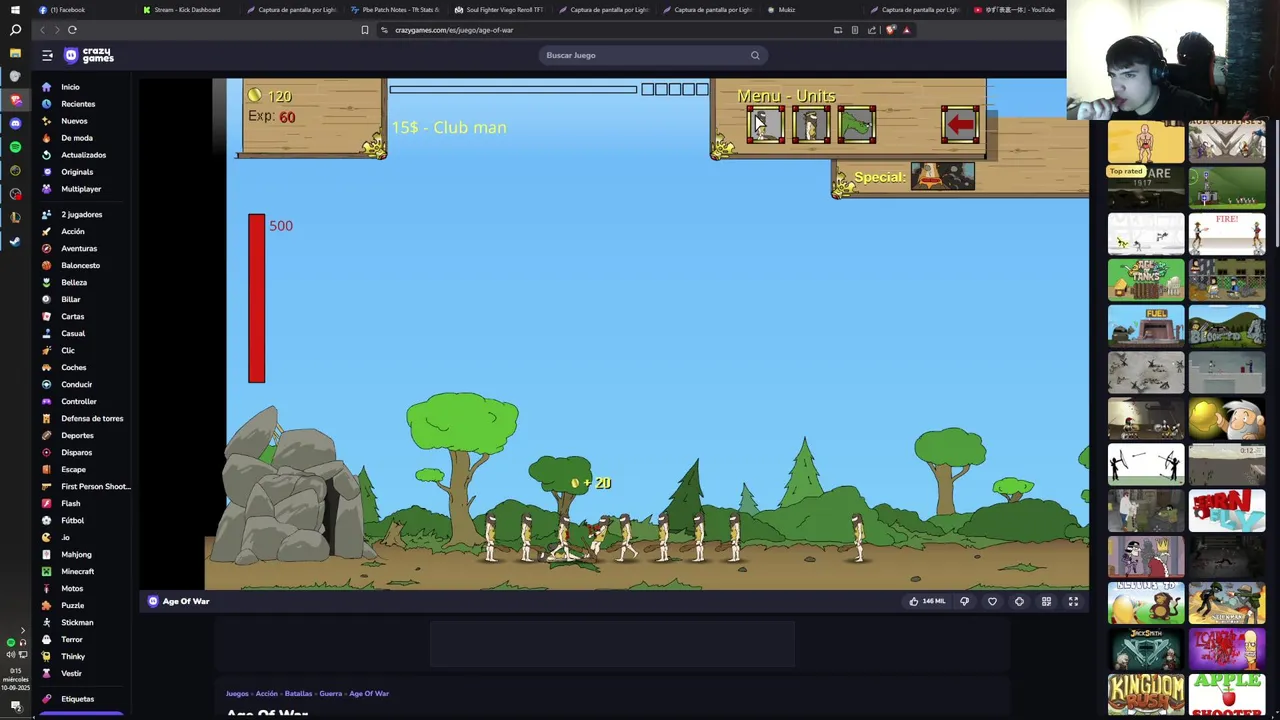Bookmark this page in address bar
1280x720 pixels.
pyautogui.click(x=365, y=30)
